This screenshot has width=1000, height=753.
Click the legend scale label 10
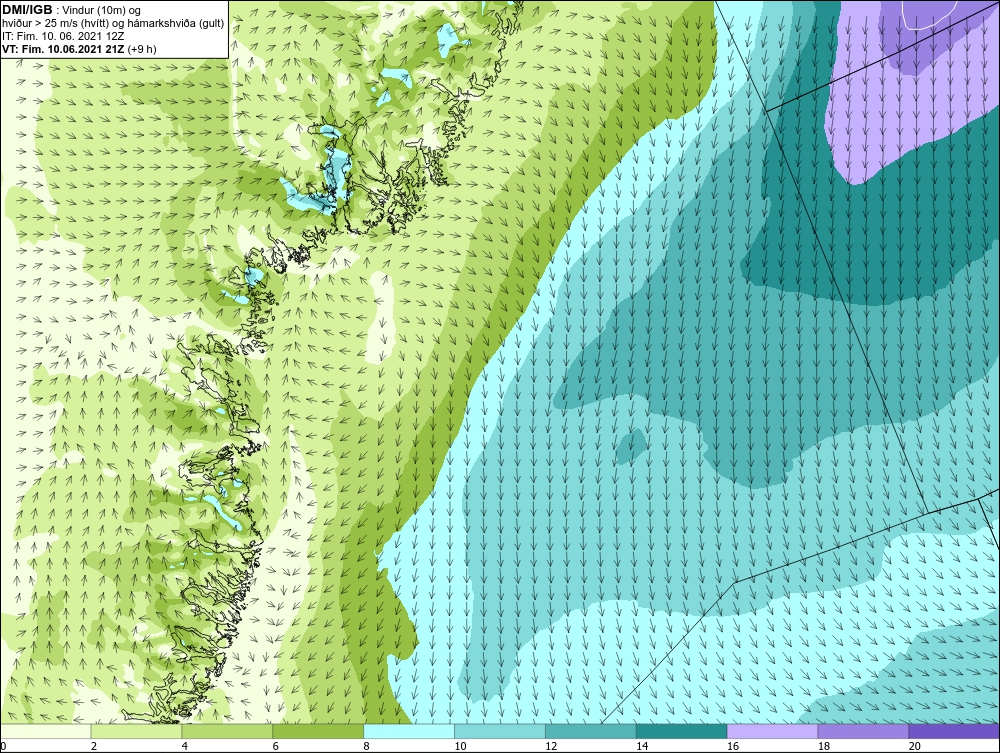point(460,746)
